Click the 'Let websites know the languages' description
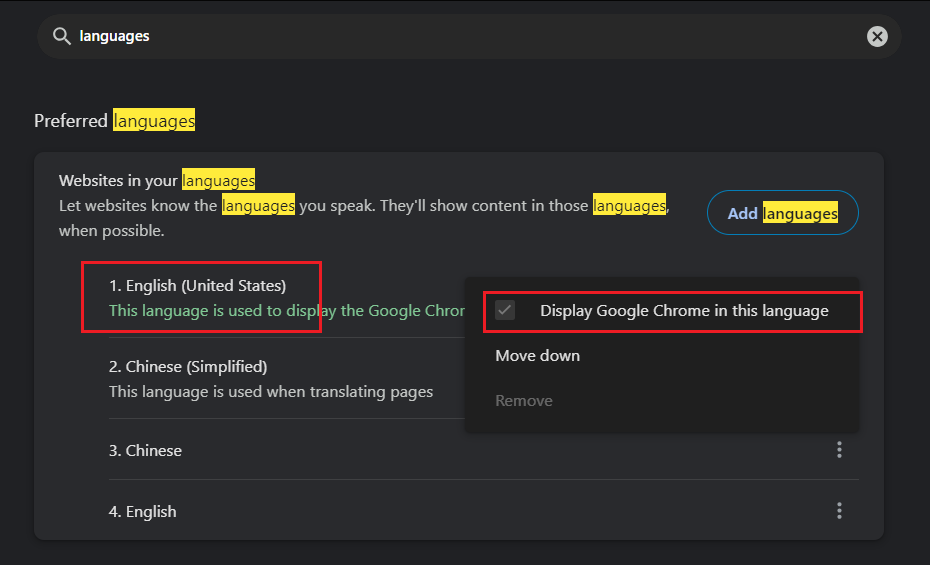 click(364, 218)
